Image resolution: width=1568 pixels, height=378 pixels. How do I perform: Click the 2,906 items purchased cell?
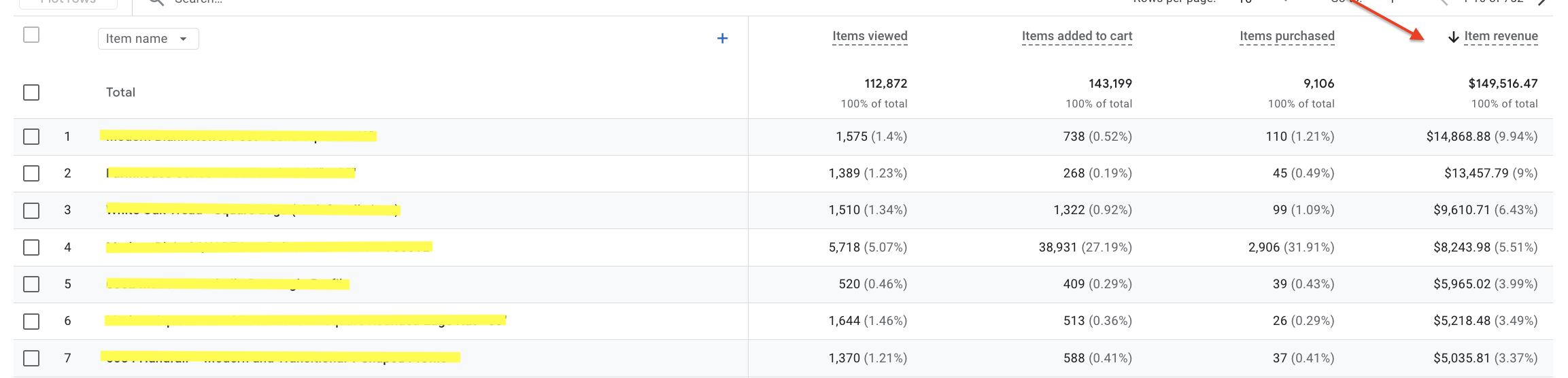(x=1291, y=247)
